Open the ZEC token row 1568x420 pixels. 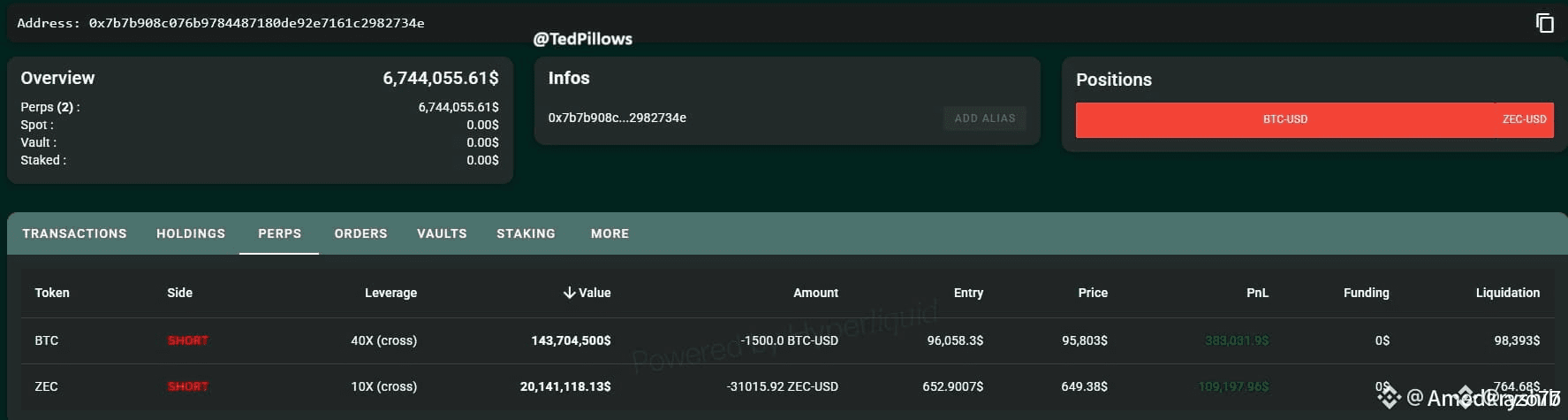coord(787,386)
